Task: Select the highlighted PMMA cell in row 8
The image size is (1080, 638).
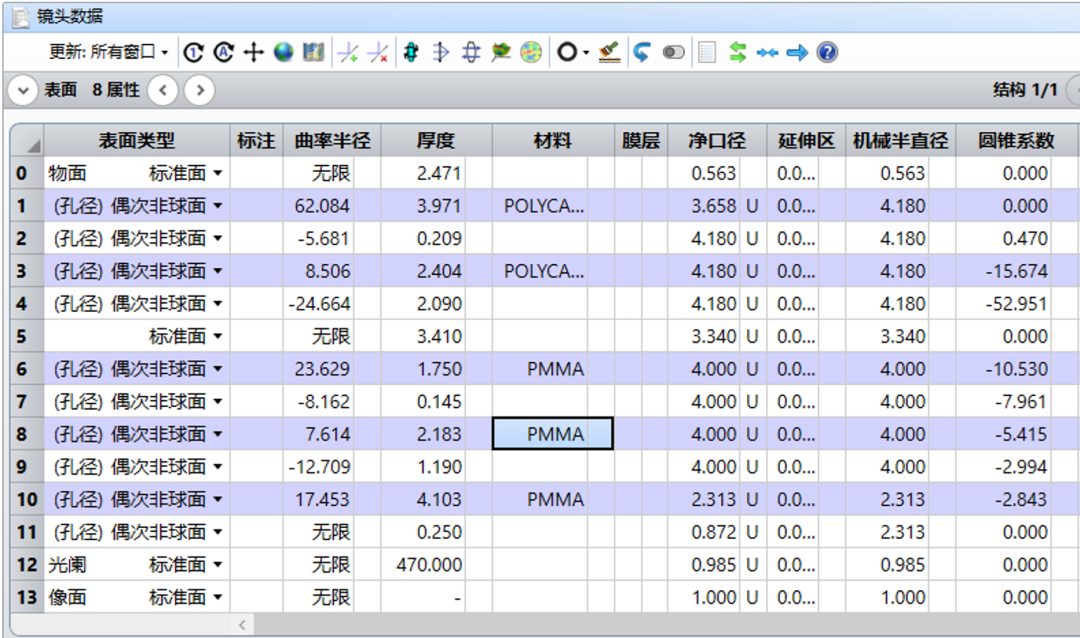Action: pyautogui.click(x=553, y=434)
